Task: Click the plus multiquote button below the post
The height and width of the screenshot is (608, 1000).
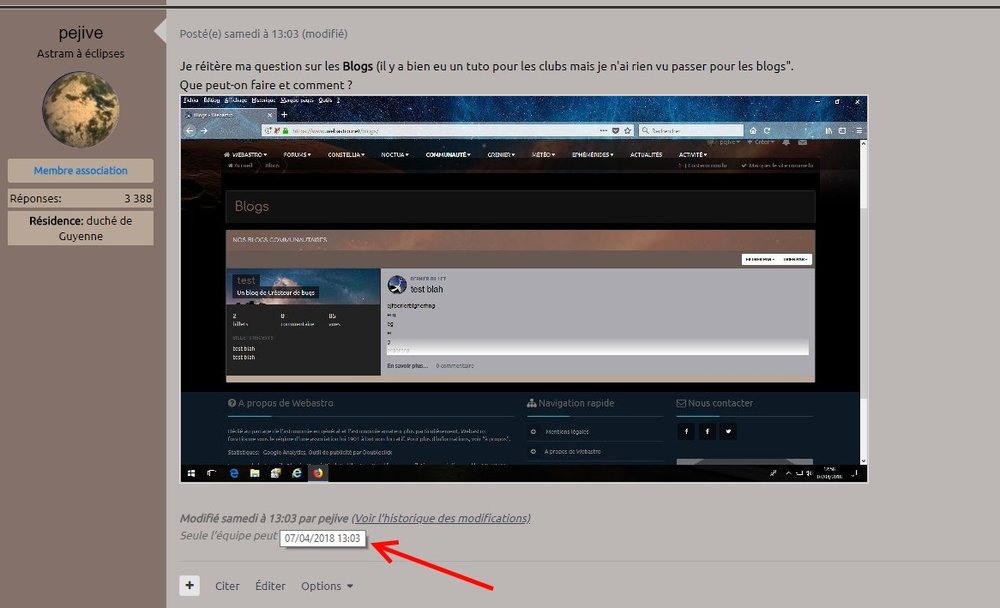Action: coord(189,586)
